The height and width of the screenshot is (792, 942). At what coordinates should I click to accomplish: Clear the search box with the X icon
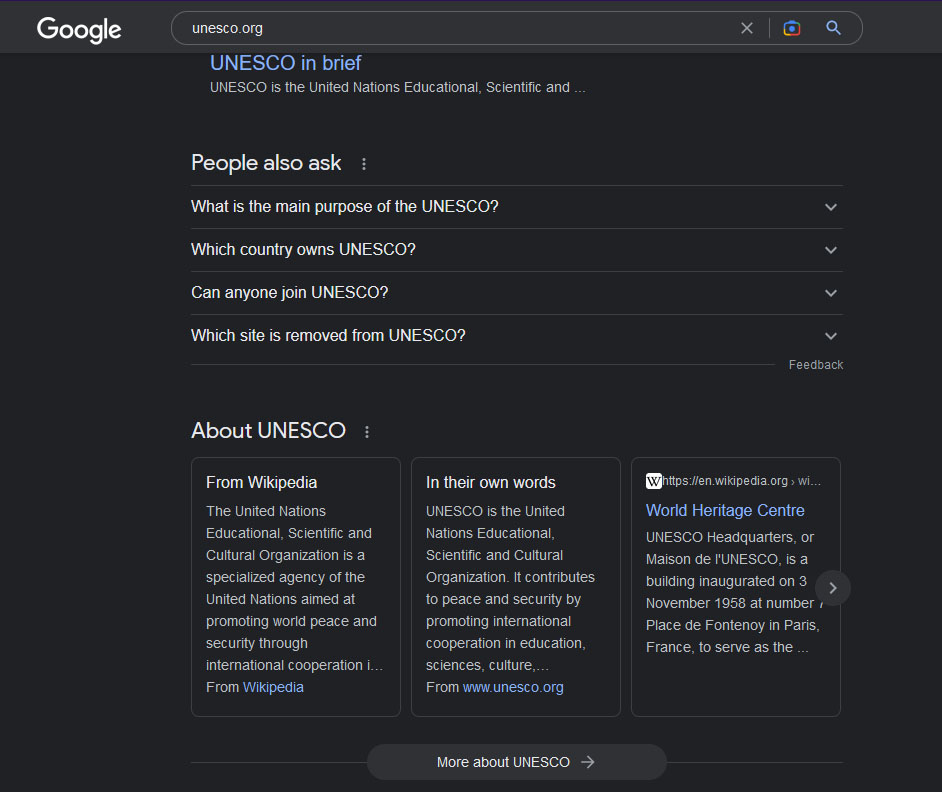click(747, 28)
